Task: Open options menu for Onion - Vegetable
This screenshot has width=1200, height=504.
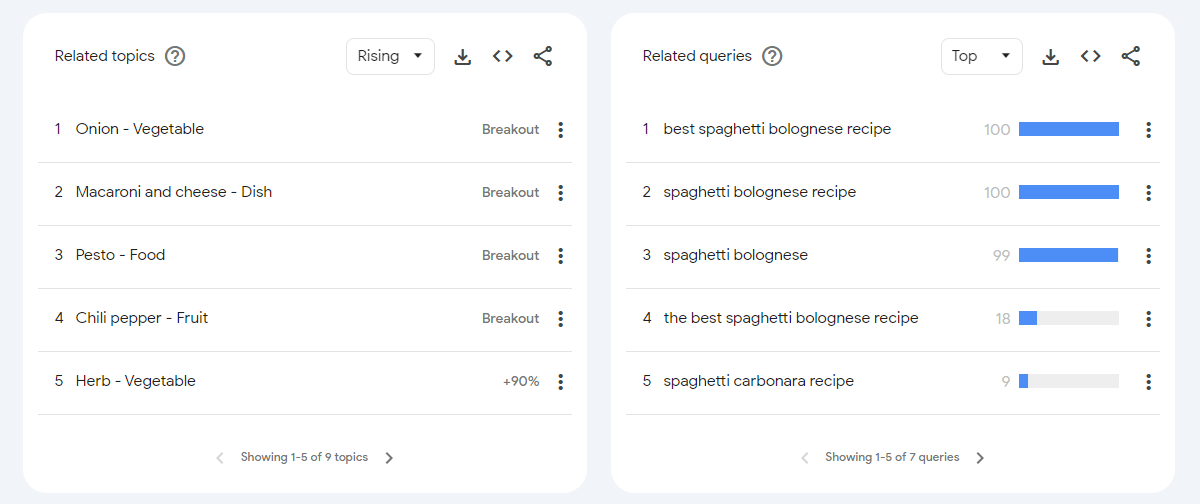Action: tap(560, 130)
